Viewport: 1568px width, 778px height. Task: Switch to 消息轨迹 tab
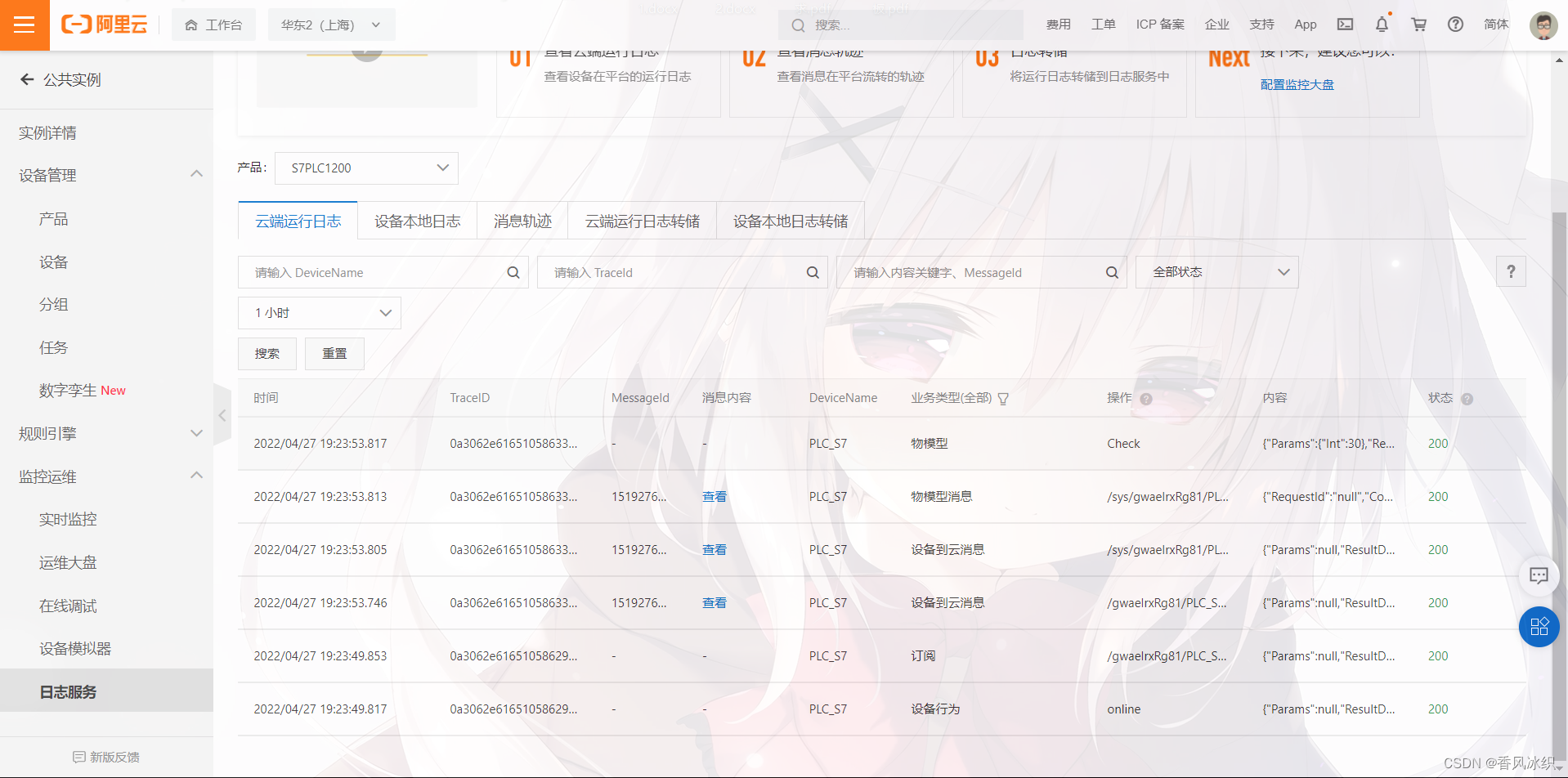pos(522,221)
